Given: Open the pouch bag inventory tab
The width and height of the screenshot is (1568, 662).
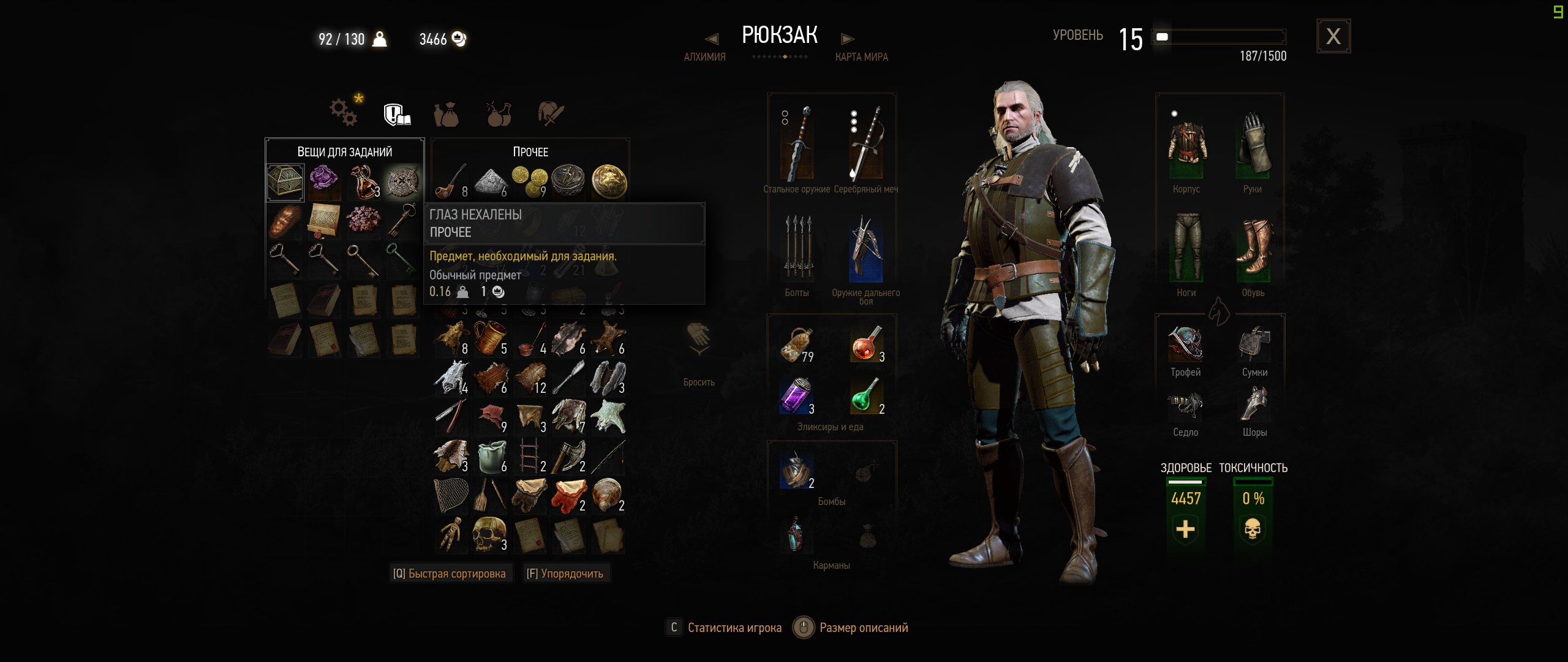Looking at the screenshot, I should (x=447, y=114).
